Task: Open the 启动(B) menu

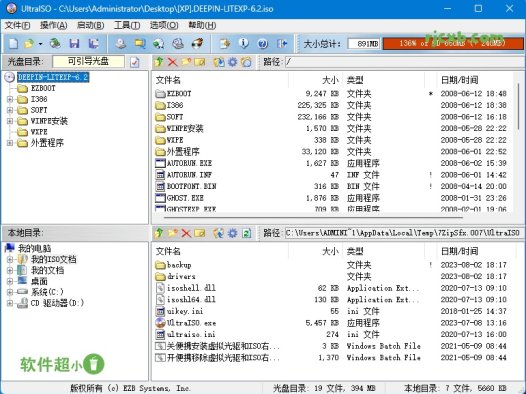Action: [x=90, y=25]
